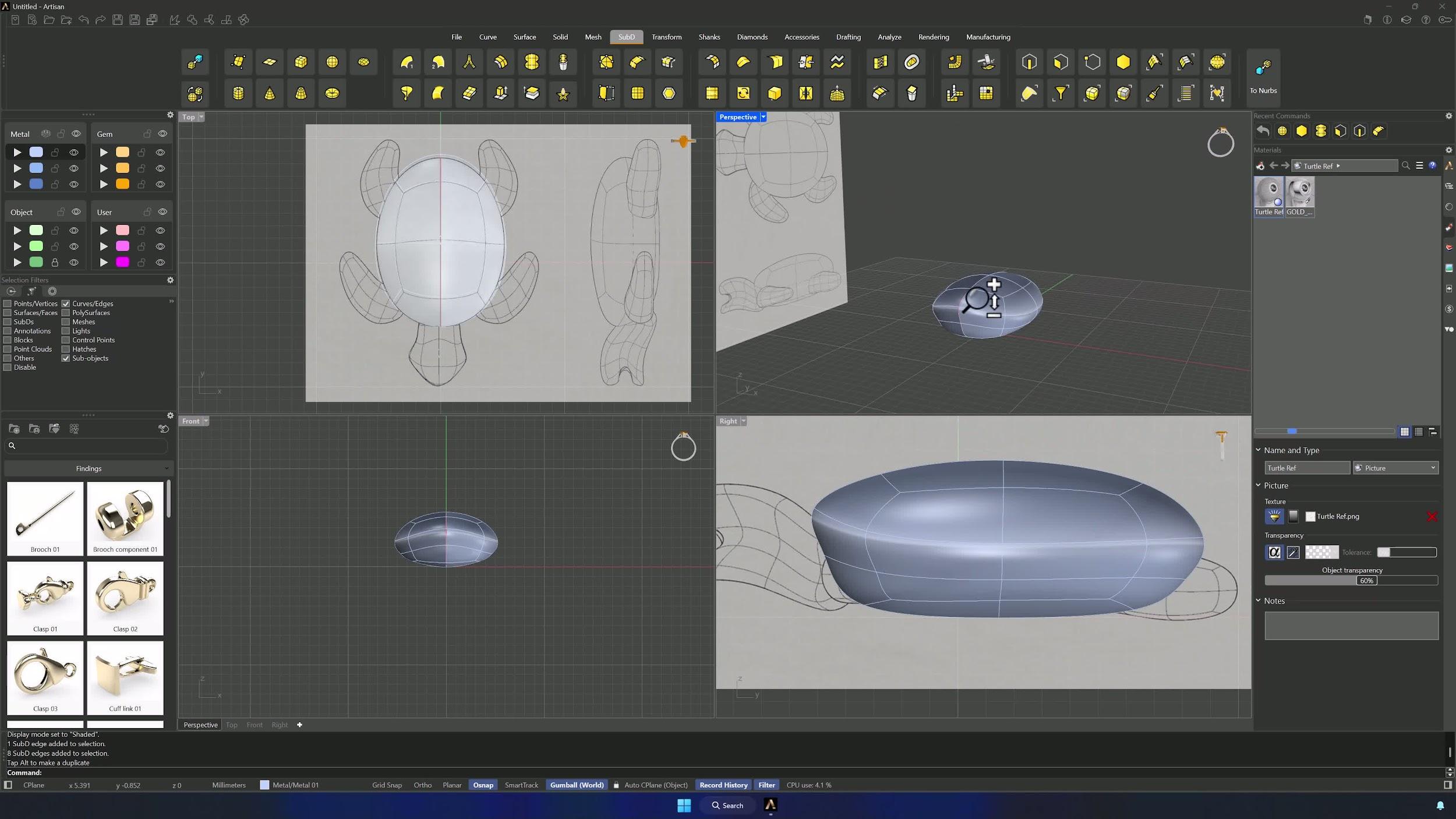This screenshot has width=1456, height=819.
Task: Toggle the Osnap status bar button
Action: click(483, 785)
